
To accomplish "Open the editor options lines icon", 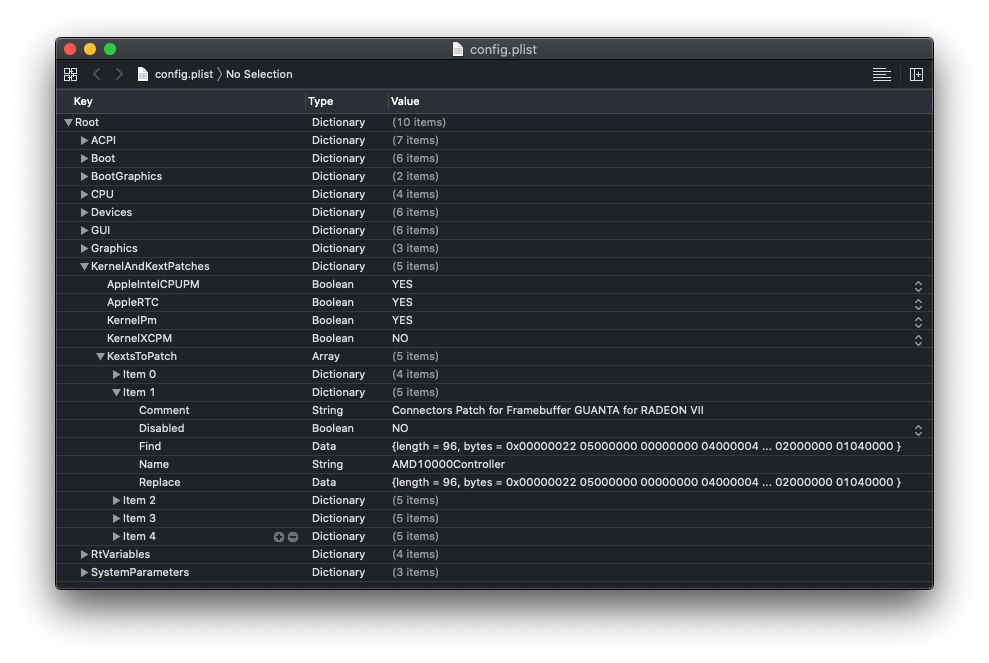I will coord(881,74).
